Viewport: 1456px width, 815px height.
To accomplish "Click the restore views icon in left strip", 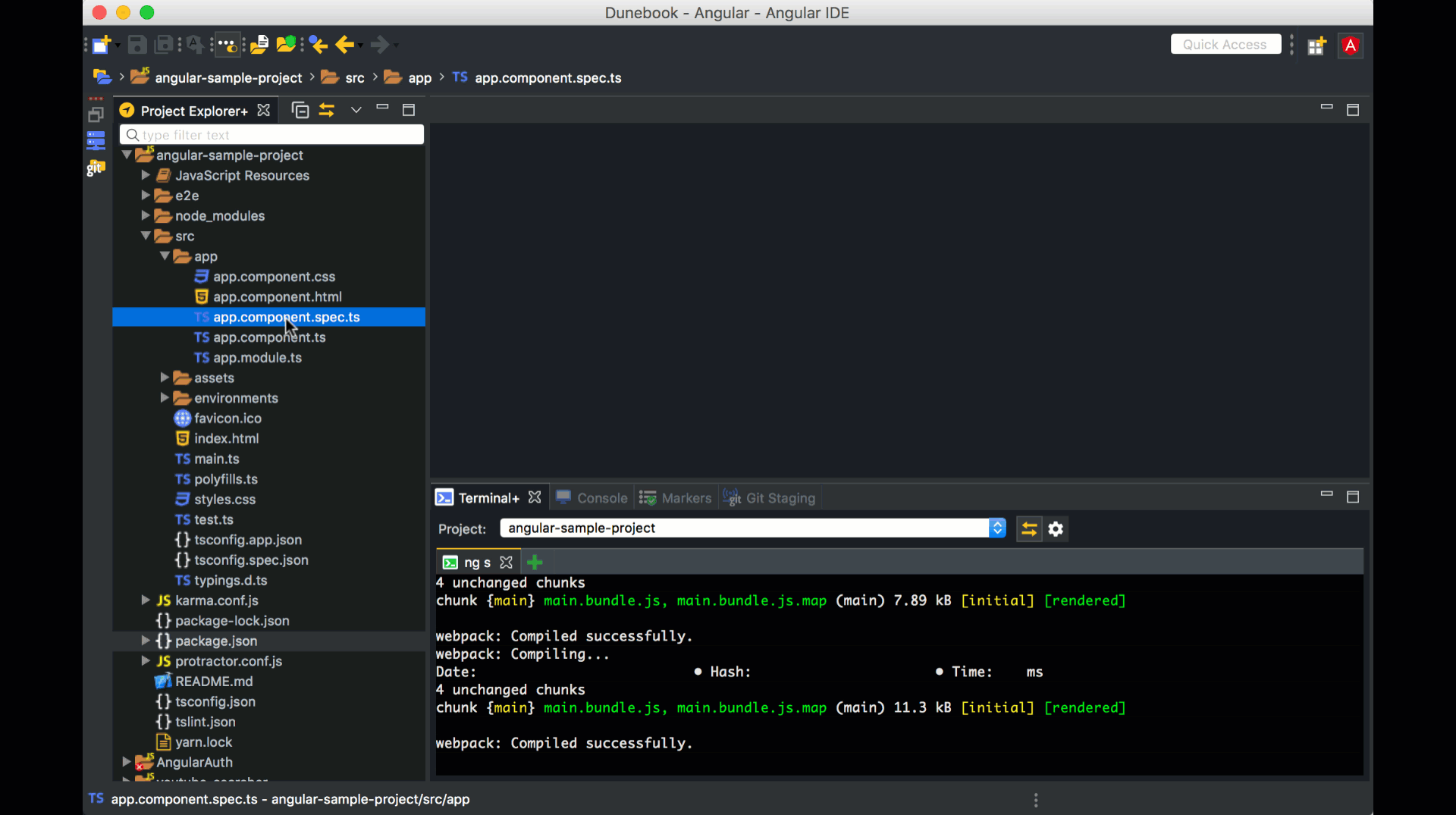I will [x=96, y=115].
